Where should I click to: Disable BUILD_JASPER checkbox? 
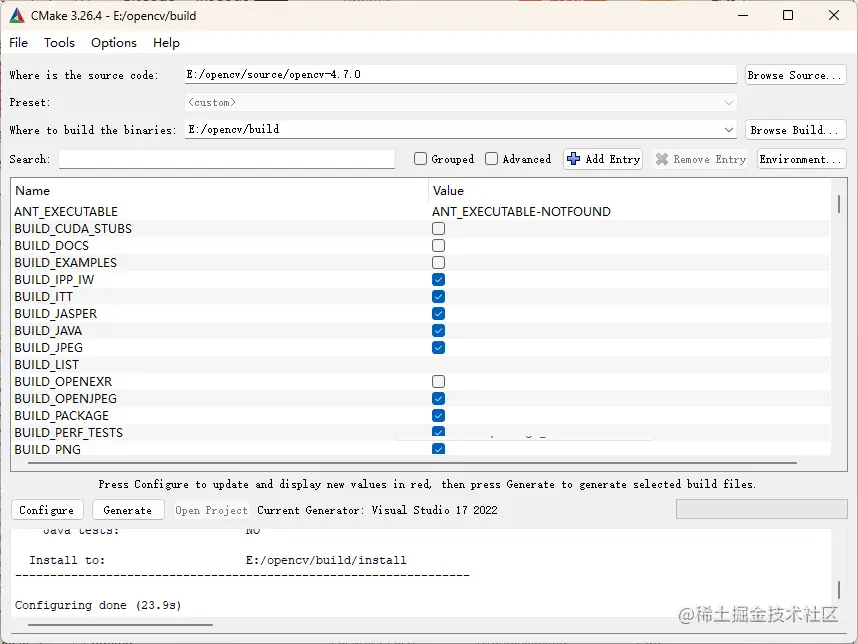click(438, 314)
